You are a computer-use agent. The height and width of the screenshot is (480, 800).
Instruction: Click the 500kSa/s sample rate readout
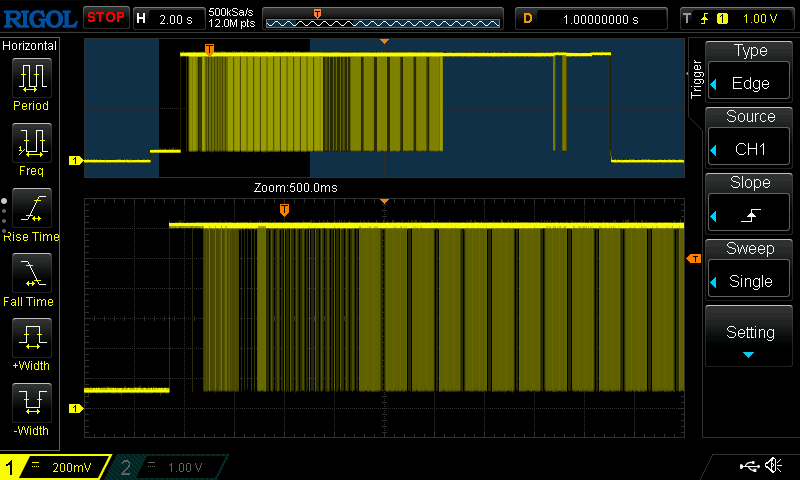[231, 12]
